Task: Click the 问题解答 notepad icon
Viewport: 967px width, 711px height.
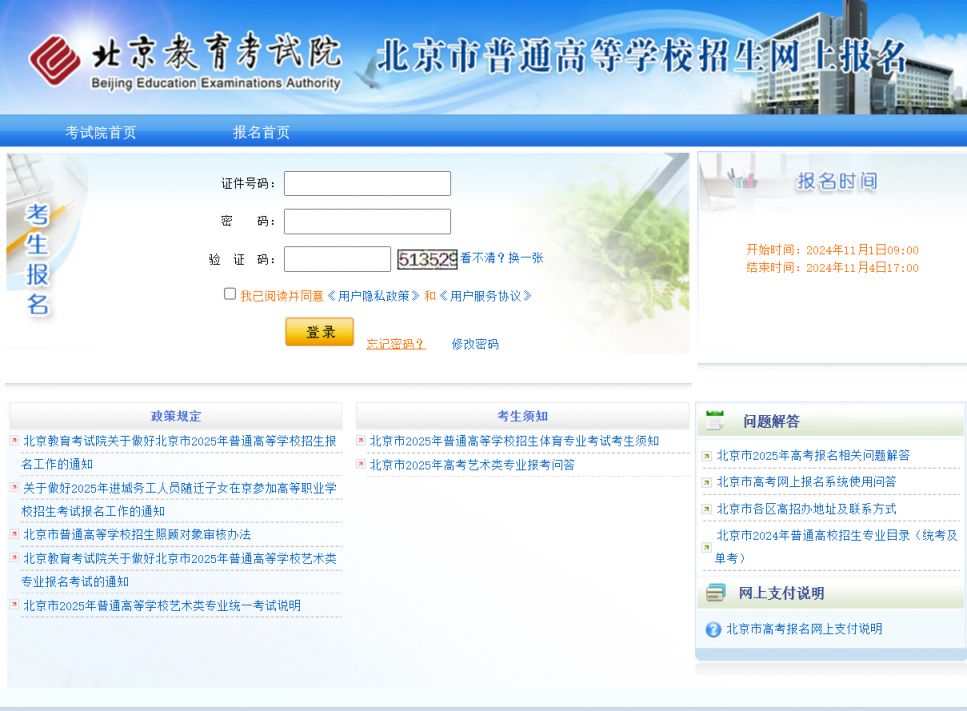Action: click(715, 420)
